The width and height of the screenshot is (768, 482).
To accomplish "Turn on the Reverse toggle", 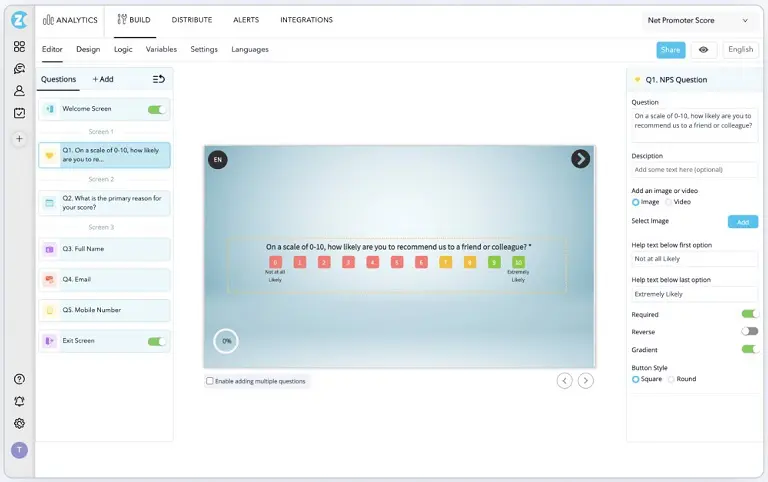I will coord(749,331).
